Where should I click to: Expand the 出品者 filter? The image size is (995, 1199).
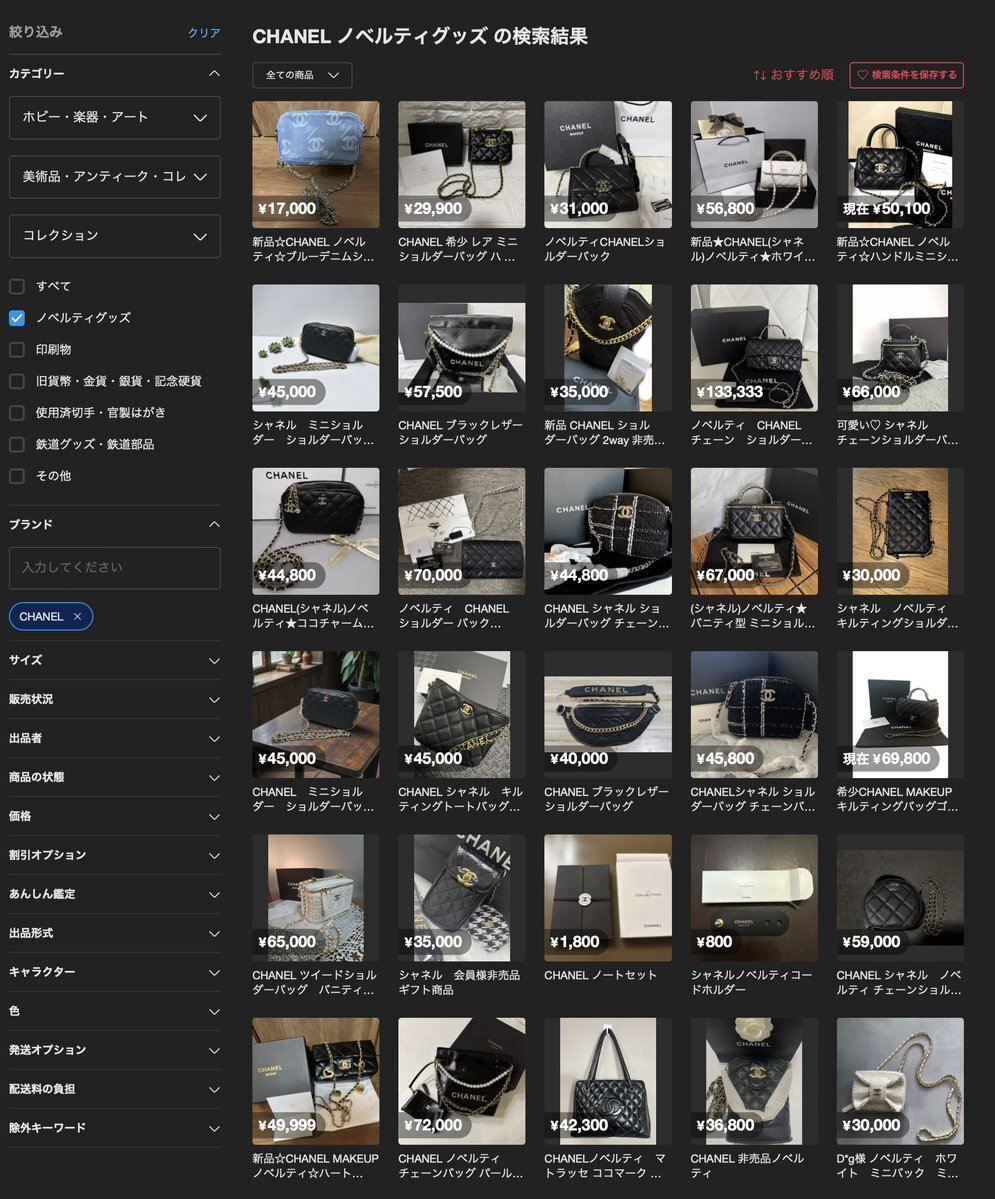point(115,738)
